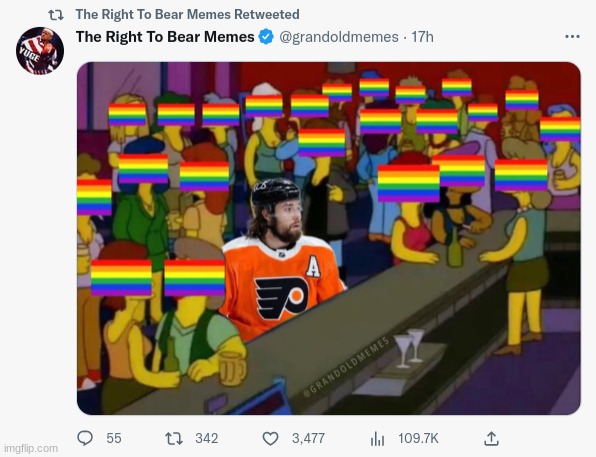Click the 3,477 likes count
This screenshot has height=457, width=596.
pos(308,438)
